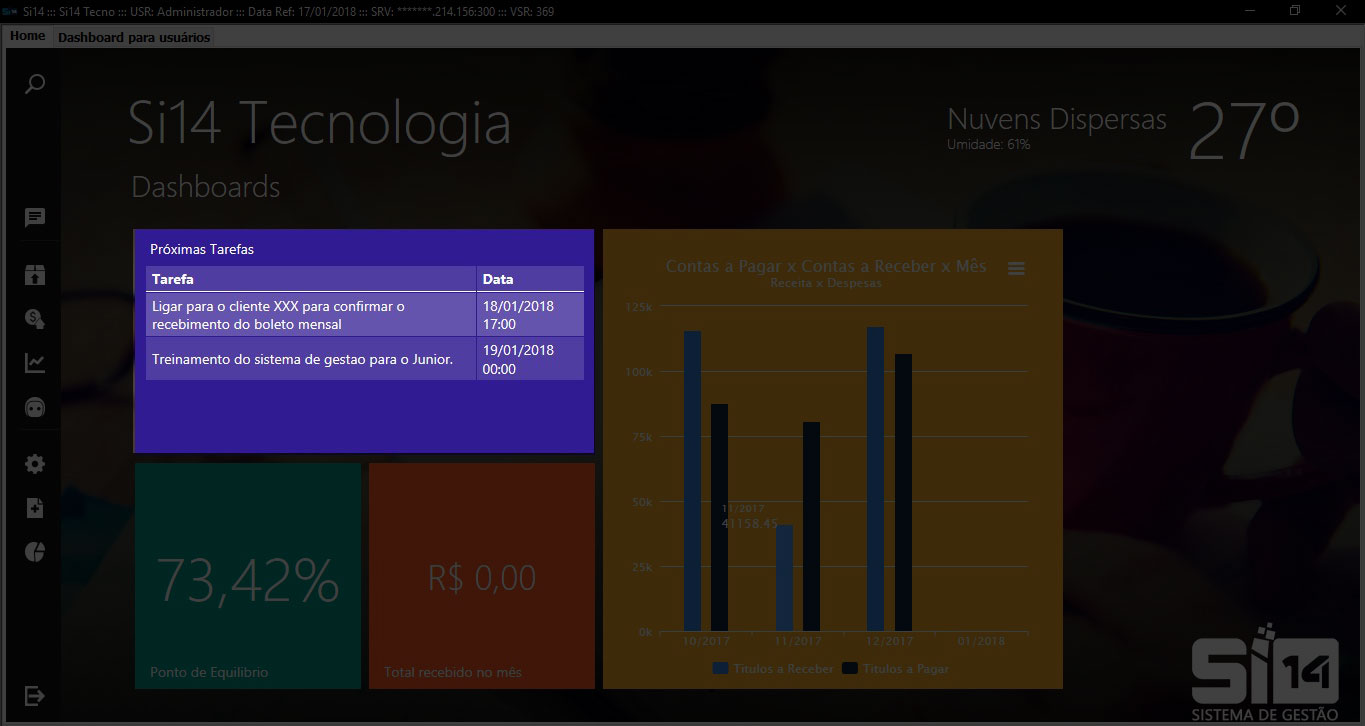Switch to Dashboard para usuários tab
This screenshot has height=726, width=1365.
pos(134,37)
